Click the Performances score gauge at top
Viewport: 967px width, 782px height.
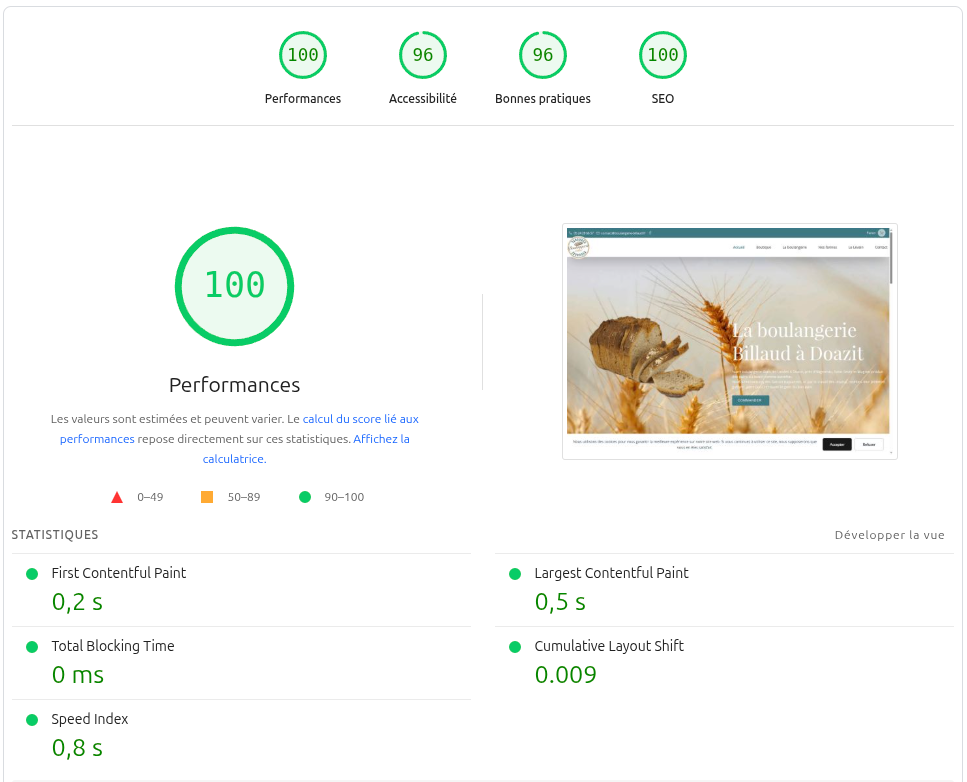pyautogui.click(x=303, y=55)
